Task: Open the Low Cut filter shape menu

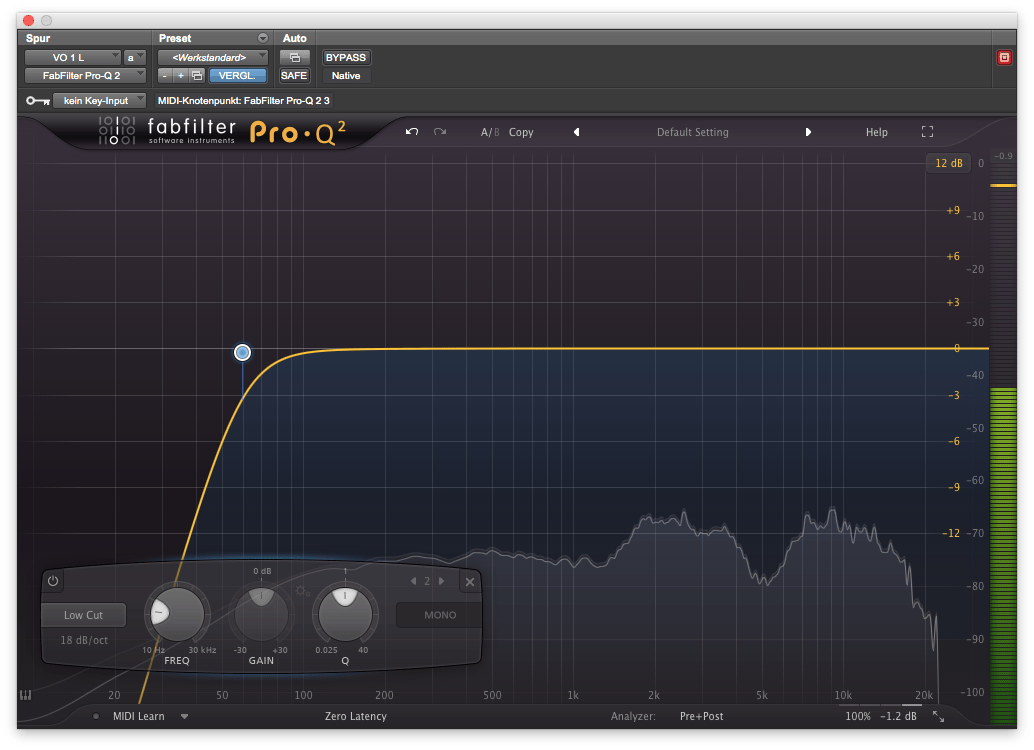Action: point(83,615)
